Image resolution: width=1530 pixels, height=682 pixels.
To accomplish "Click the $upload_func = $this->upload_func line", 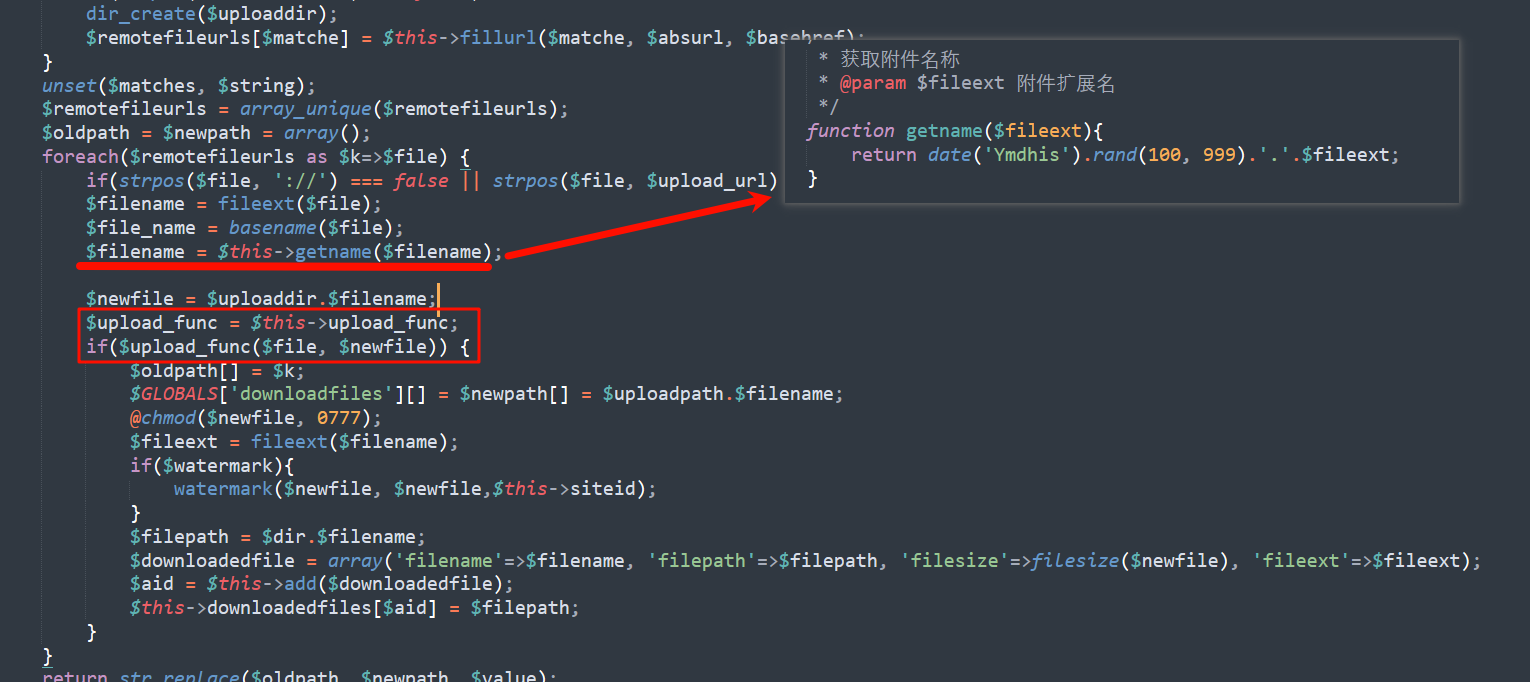I will (x=272, y=323).
